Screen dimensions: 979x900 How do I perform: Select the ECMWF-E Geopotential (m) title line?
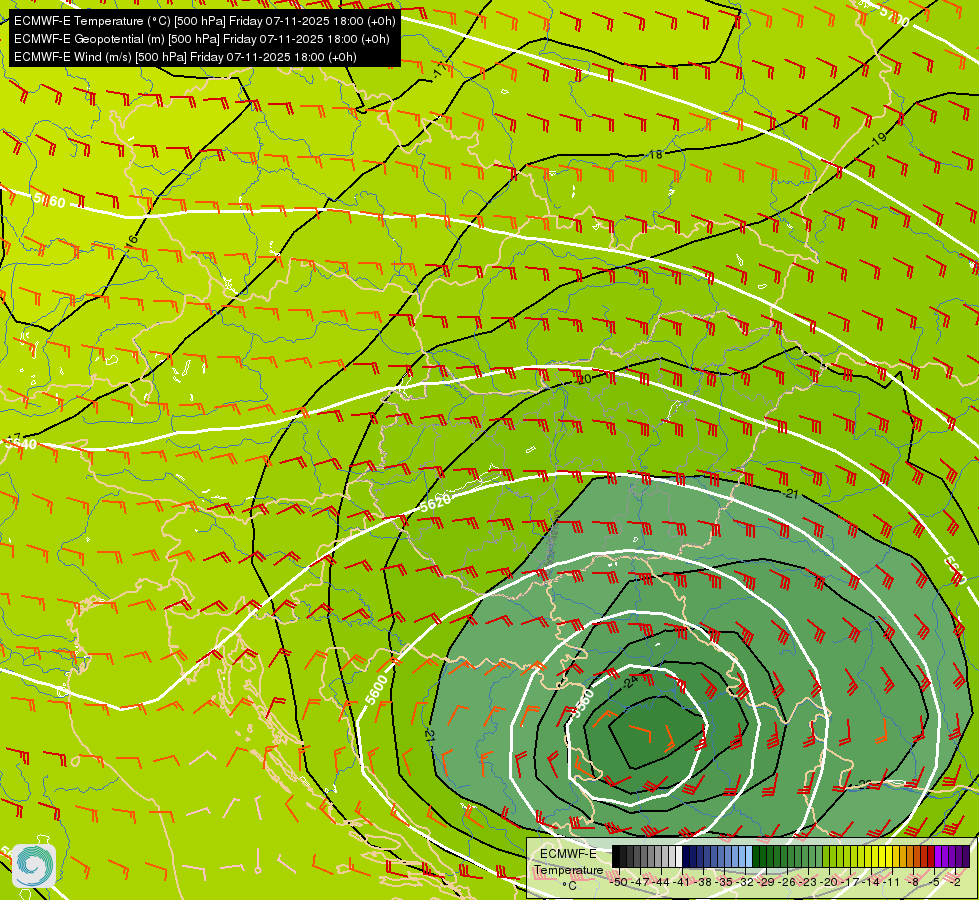point(202,39)
